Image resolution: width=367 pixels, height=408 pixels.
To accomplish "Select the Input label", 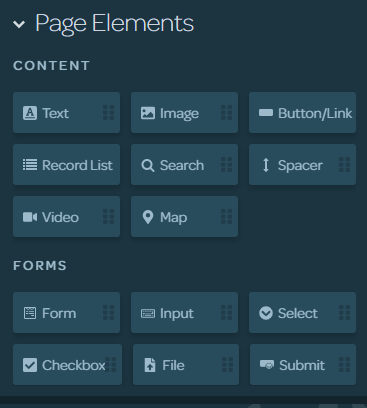I will click(177, 314).
